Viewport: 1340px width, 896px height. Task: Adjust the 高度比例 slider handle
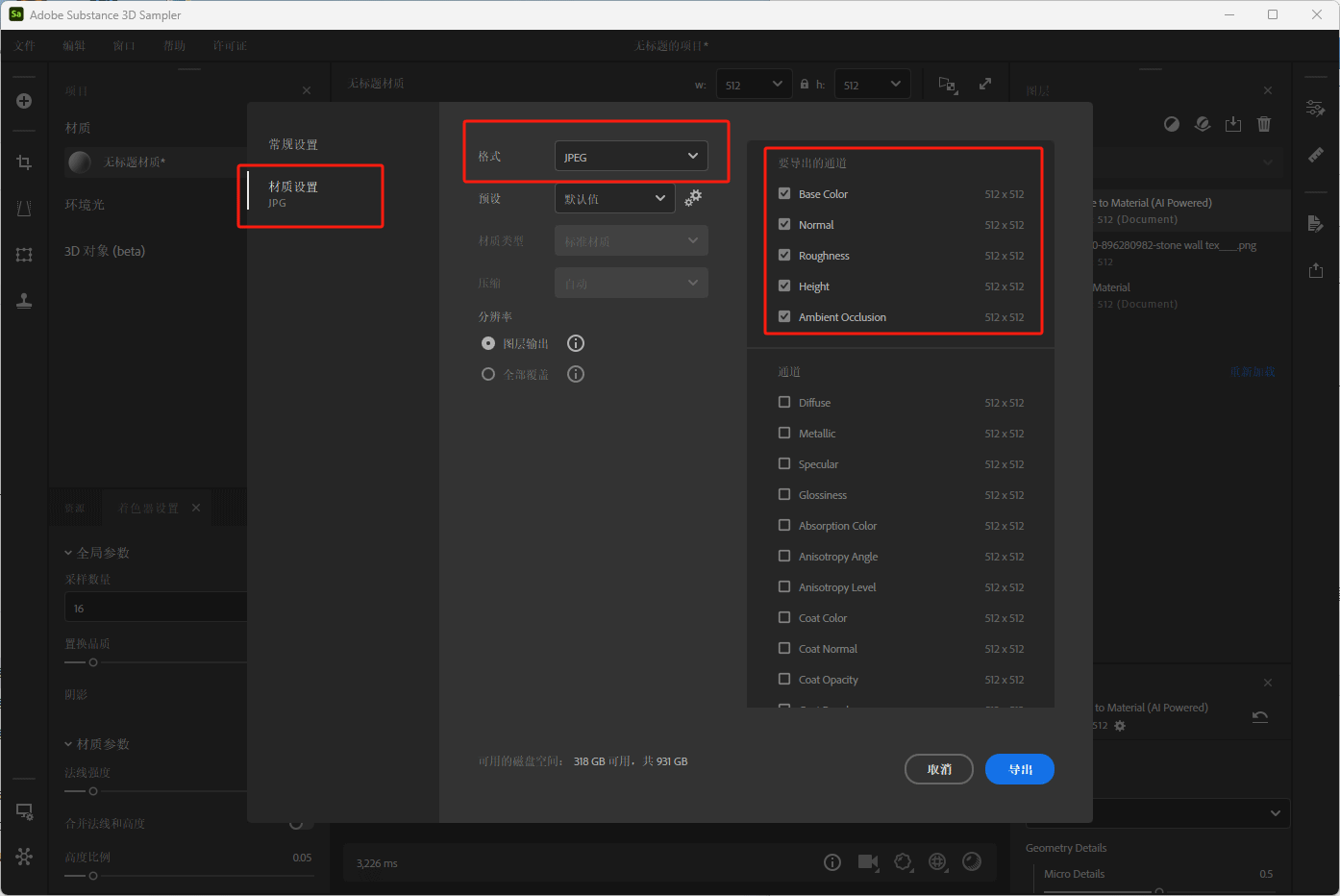click(93, 876)
